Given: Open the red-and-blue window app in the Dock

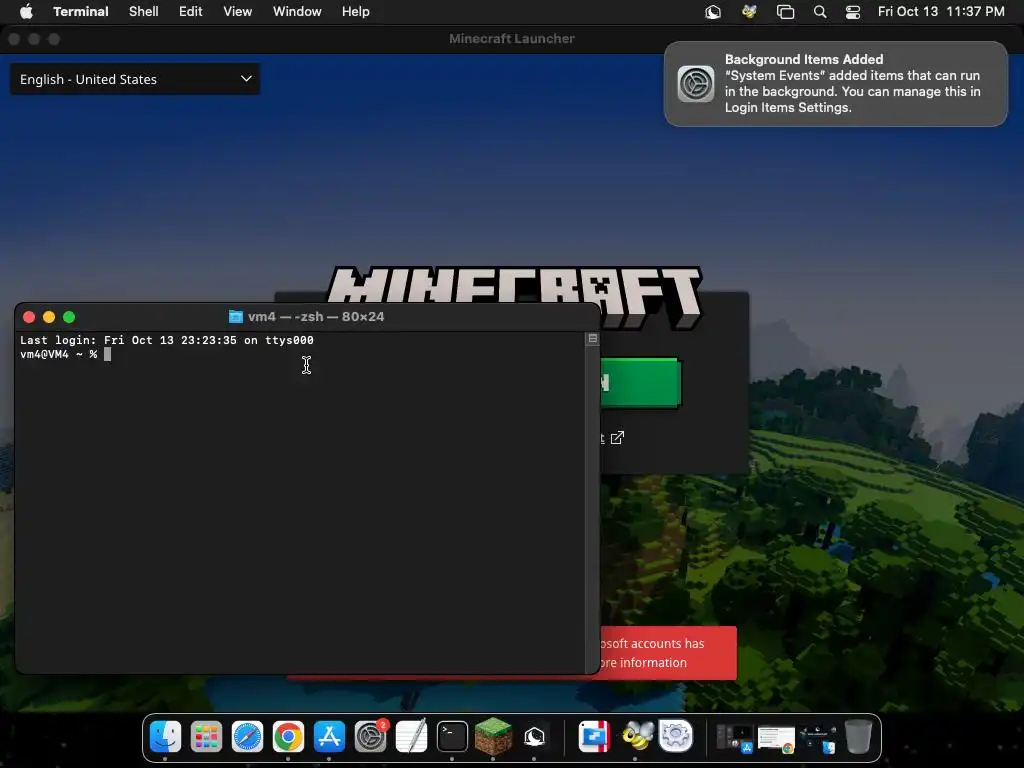Looking at the screenshot, I should click(594, 737).
